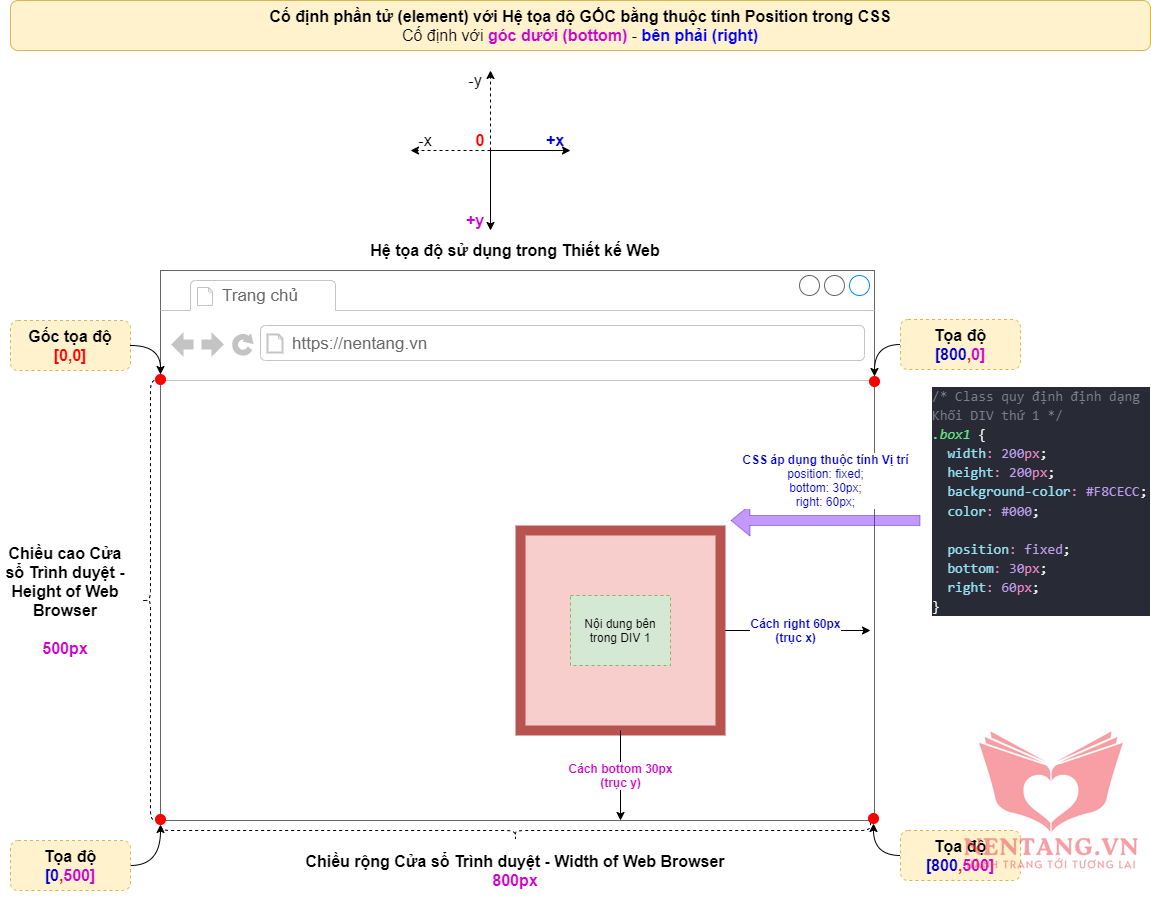Click the large purple left arrow
This screenshot has height=901, width=1151.
825,520
